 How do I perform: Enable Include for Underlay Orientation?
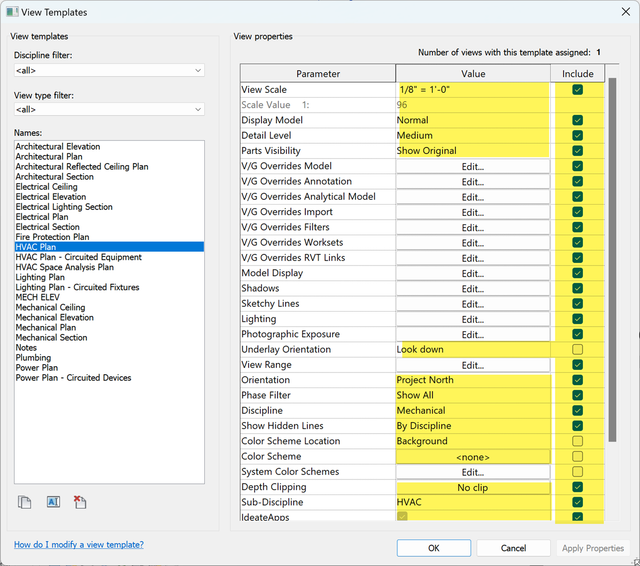[577, 350]
